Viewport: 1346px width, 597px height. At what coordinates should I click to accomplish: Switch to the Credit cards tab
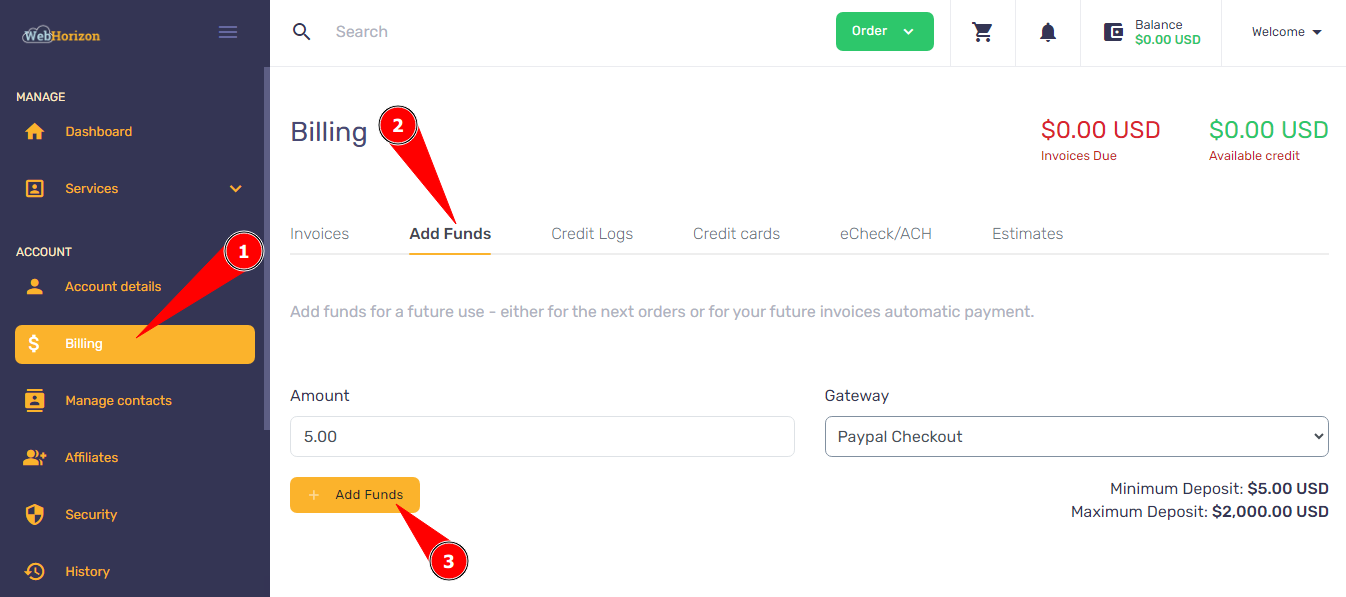(736, 233)
